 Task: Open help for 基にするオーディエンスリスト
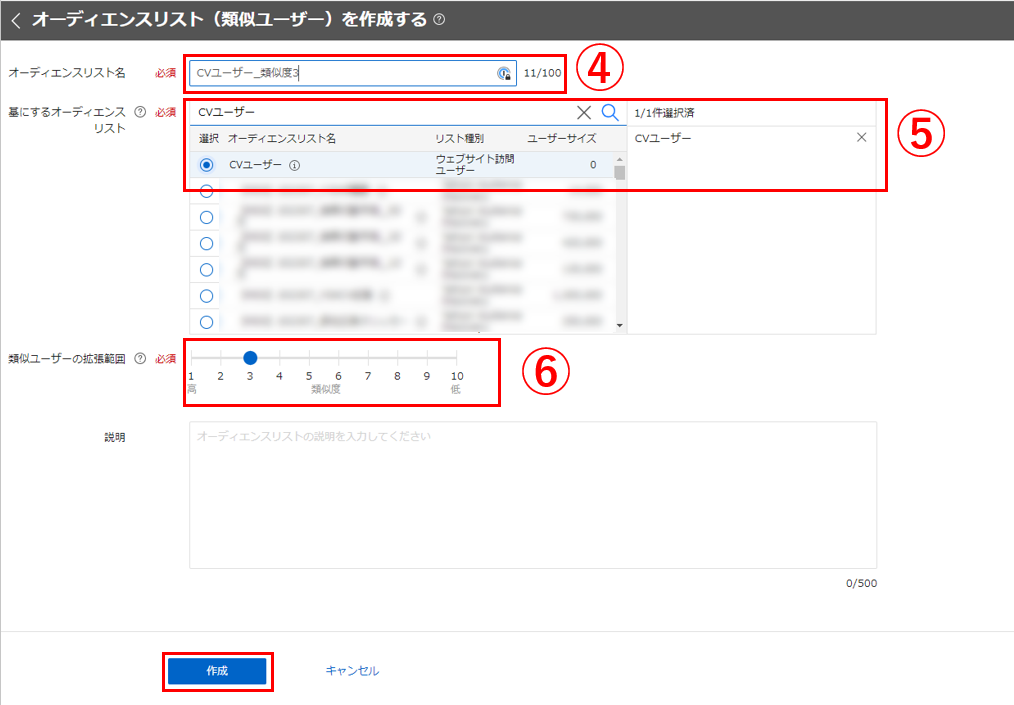point(140,112)
